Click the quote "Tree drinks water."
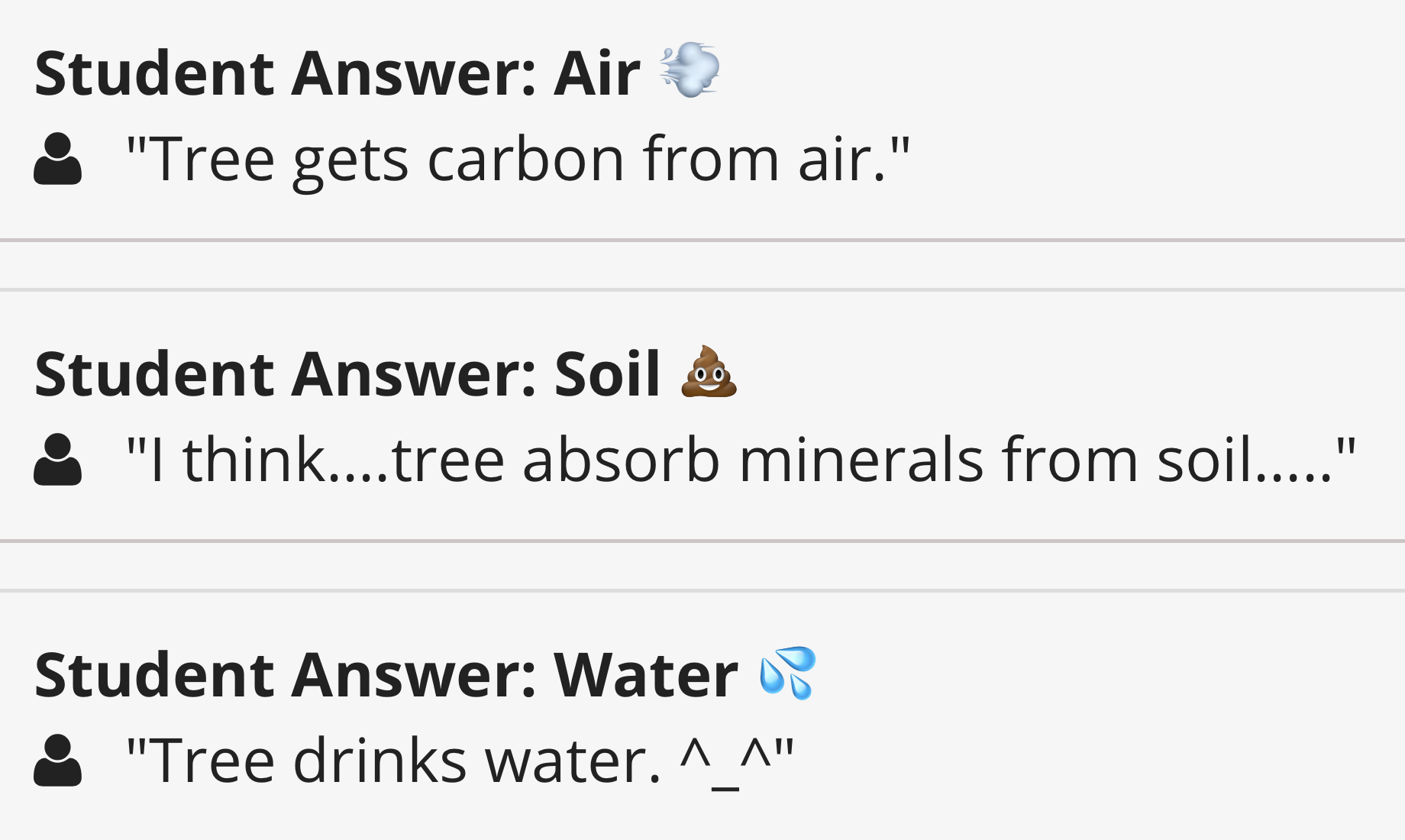The height and width of the screenshot is (840, 1405). (x=460, y=761)
